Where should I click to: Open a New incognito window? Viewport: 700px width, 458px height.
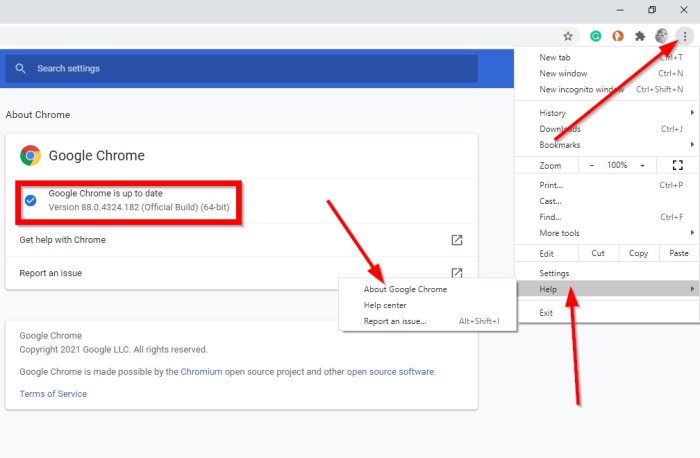point(607,89)
